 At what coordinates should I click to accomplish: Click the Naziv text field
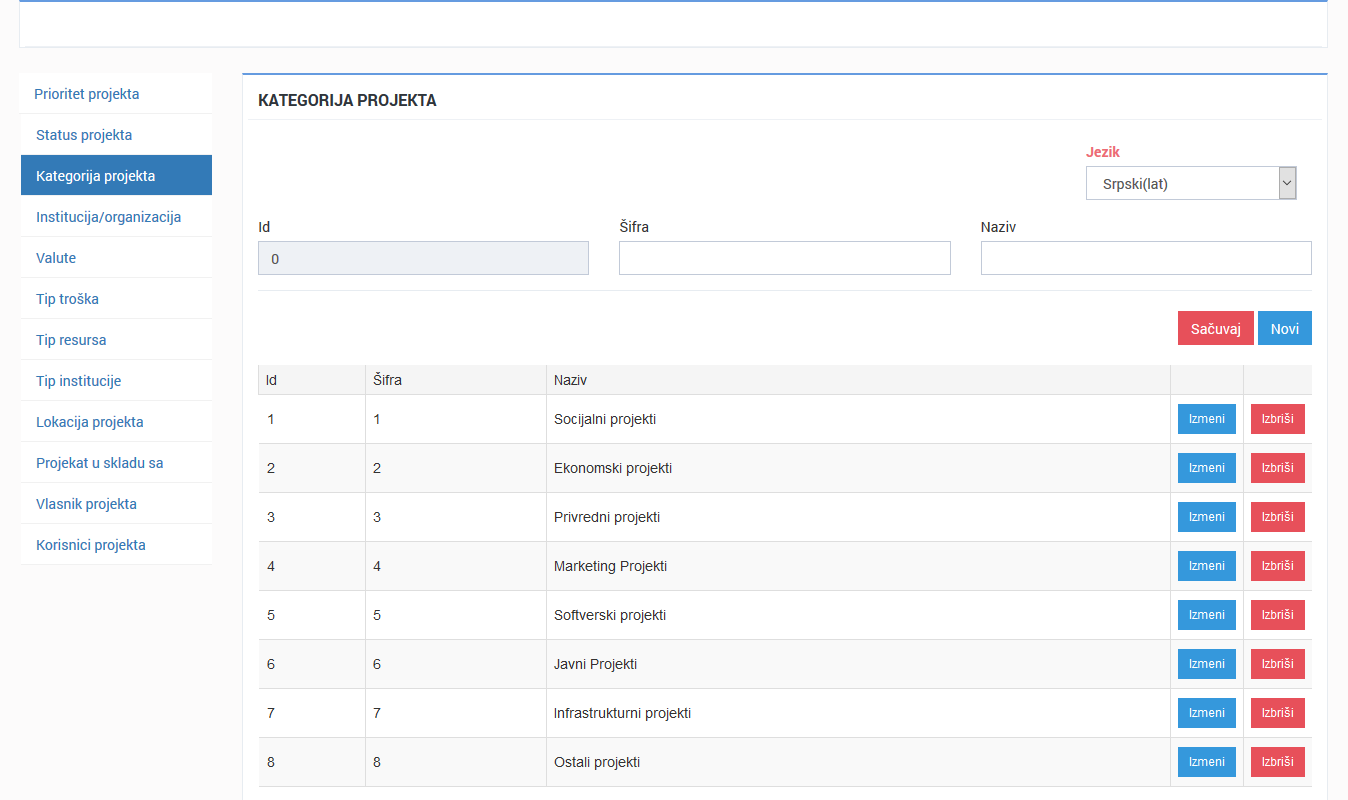coord(1145,258)
